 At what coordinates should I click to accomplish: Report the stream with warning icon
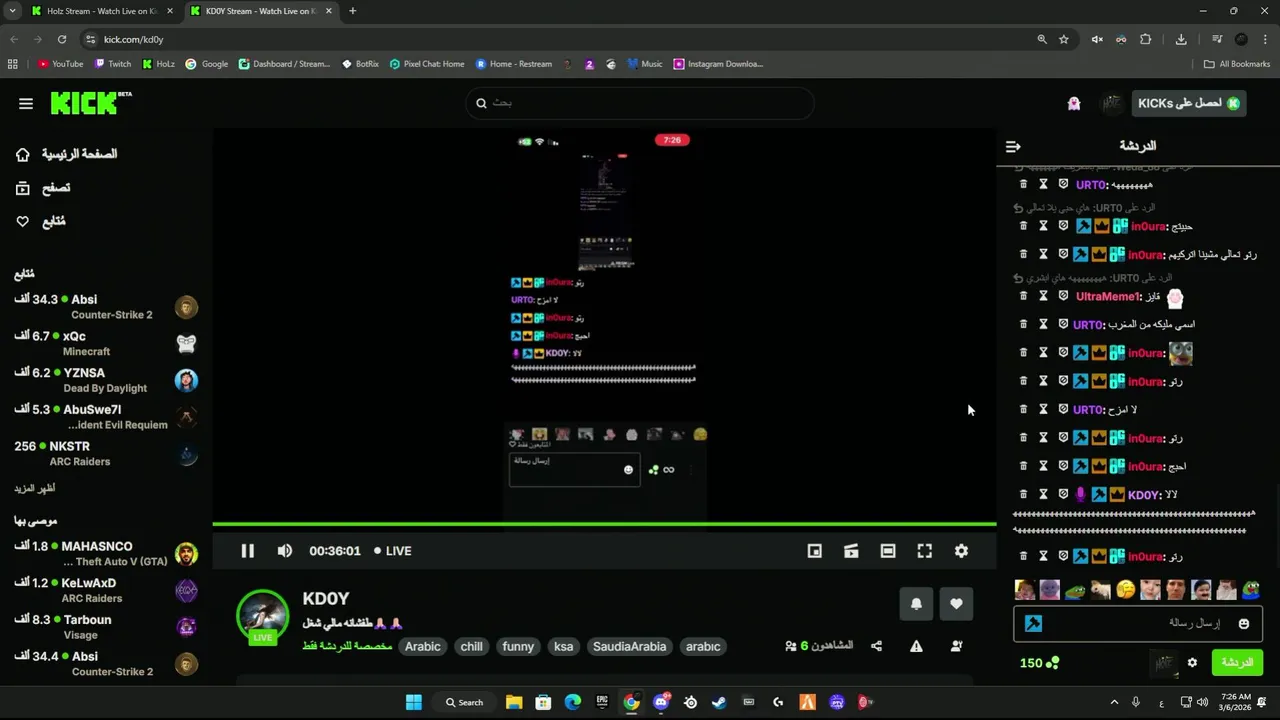pos(916,646)
